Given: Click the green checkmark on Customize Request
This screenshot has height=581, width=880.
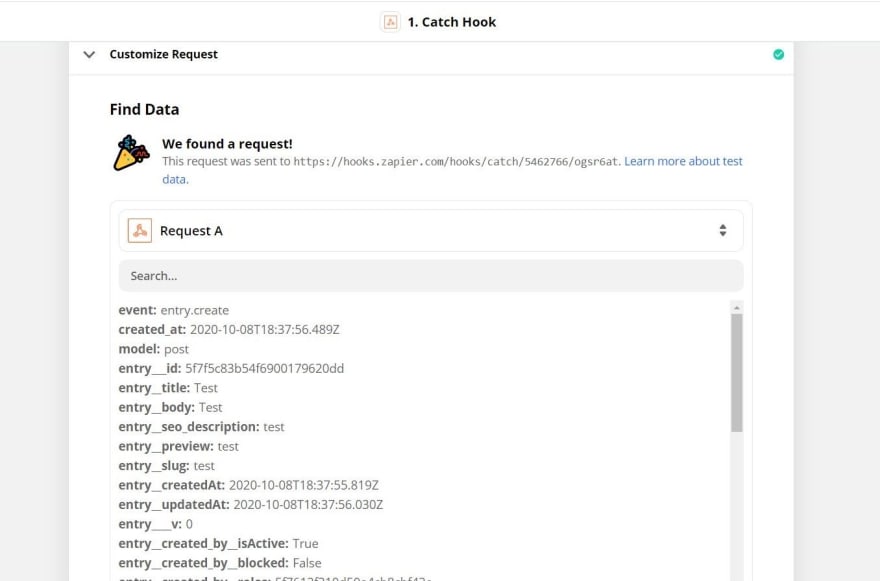Looking at the screenshot, I should click(778, 54).
